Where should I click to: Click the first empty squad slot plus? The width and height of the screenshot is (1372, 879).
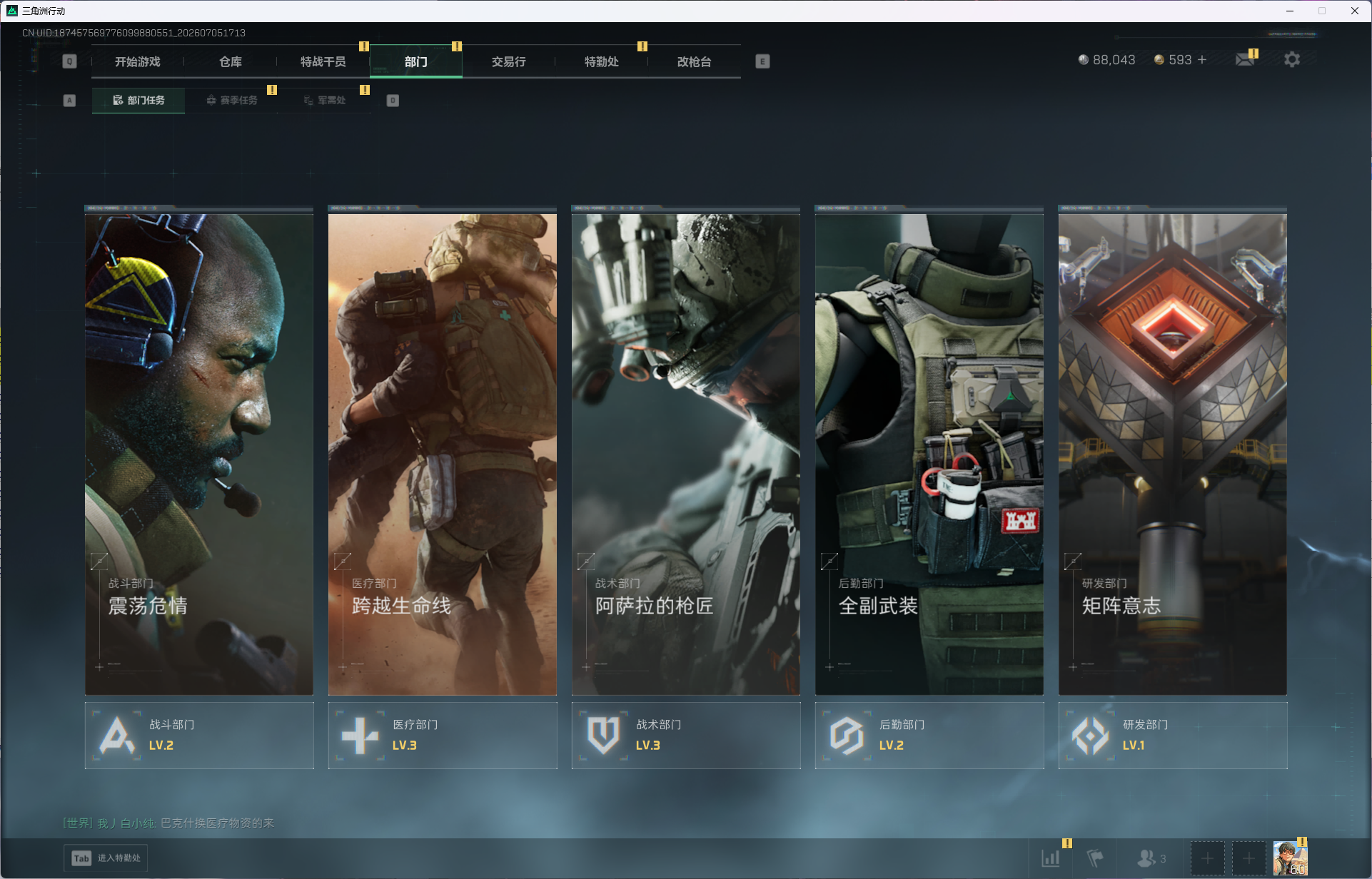pyautogui.click(x=1207, y=858)
